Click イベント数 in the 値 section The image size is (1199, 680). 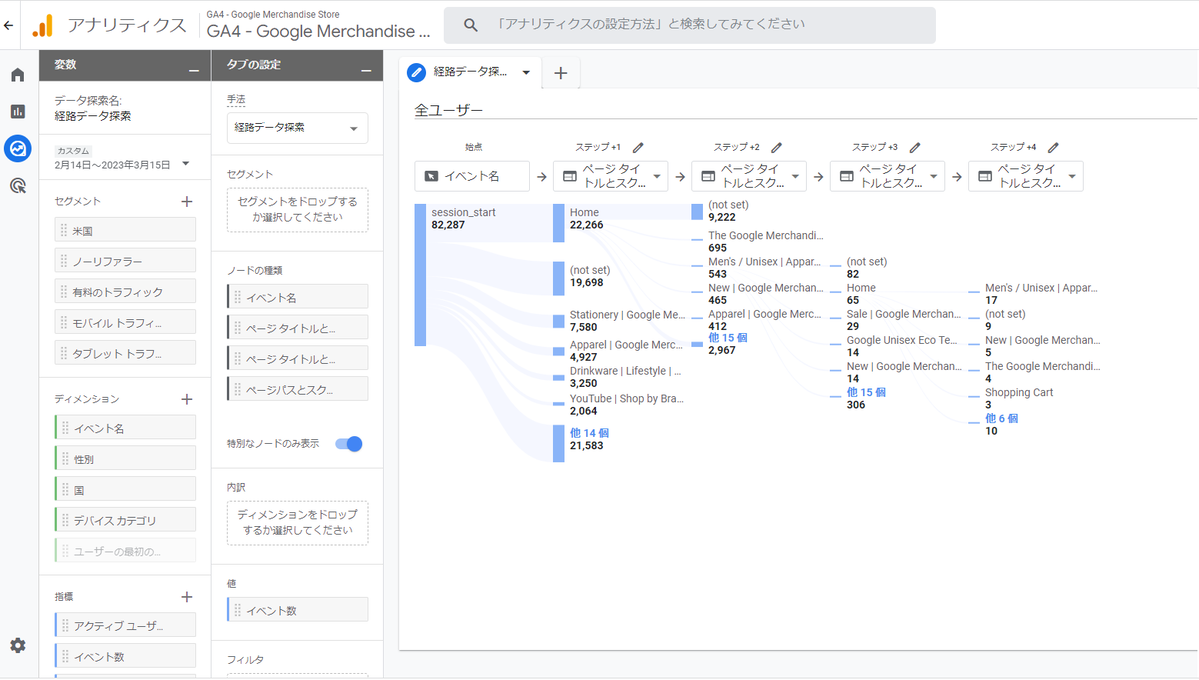pos(297,610)
